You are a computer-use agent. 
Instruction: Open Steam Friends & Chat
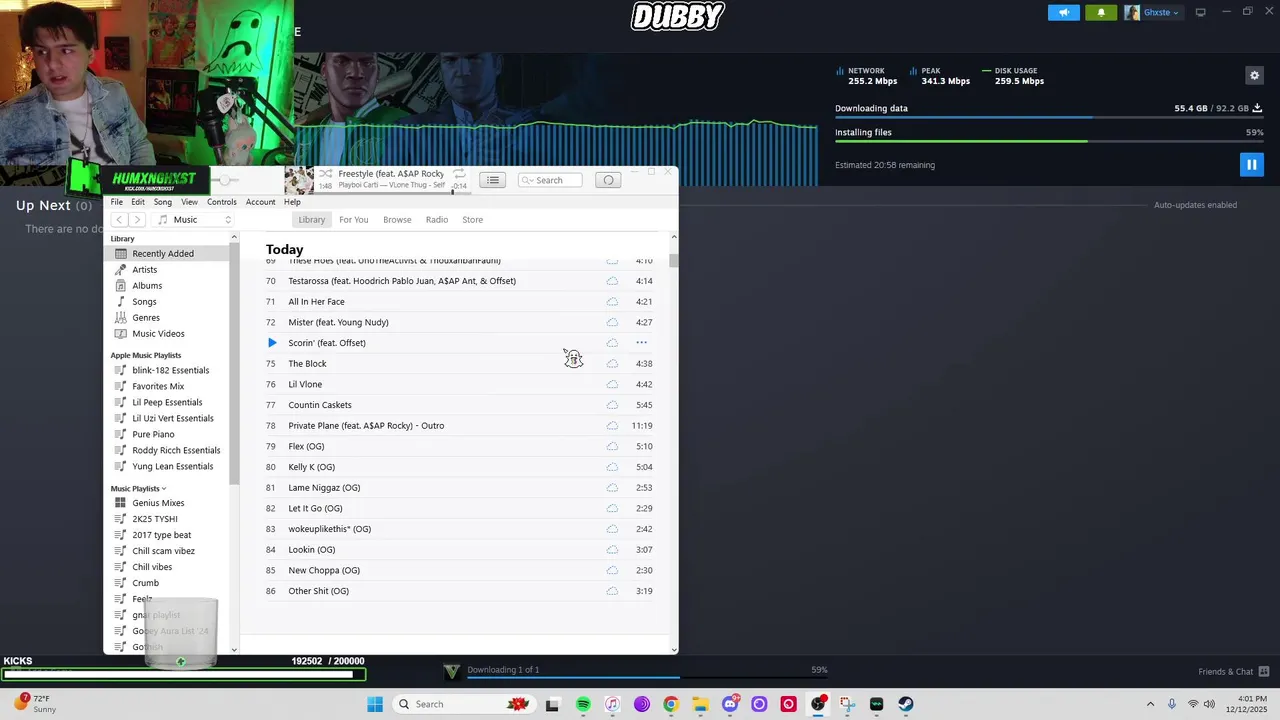pos(1233,672)
